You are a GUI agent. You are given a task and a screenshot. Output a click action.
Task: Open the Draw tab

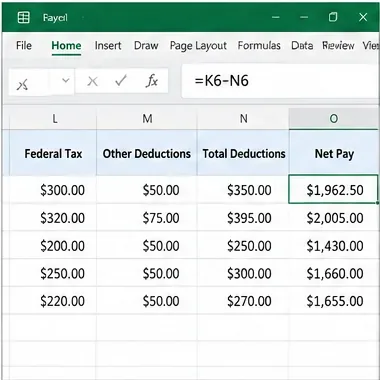146,45
